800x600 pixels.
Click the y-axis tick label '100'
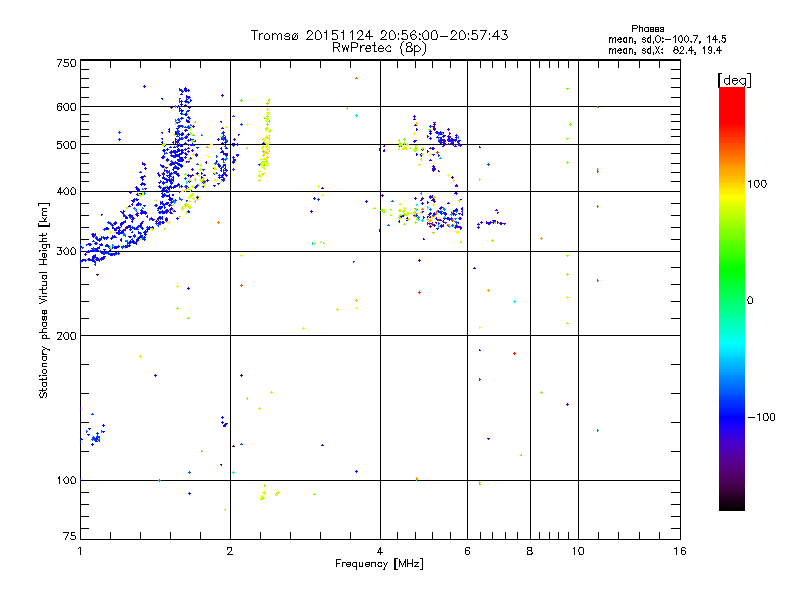(x=66, y=481)
